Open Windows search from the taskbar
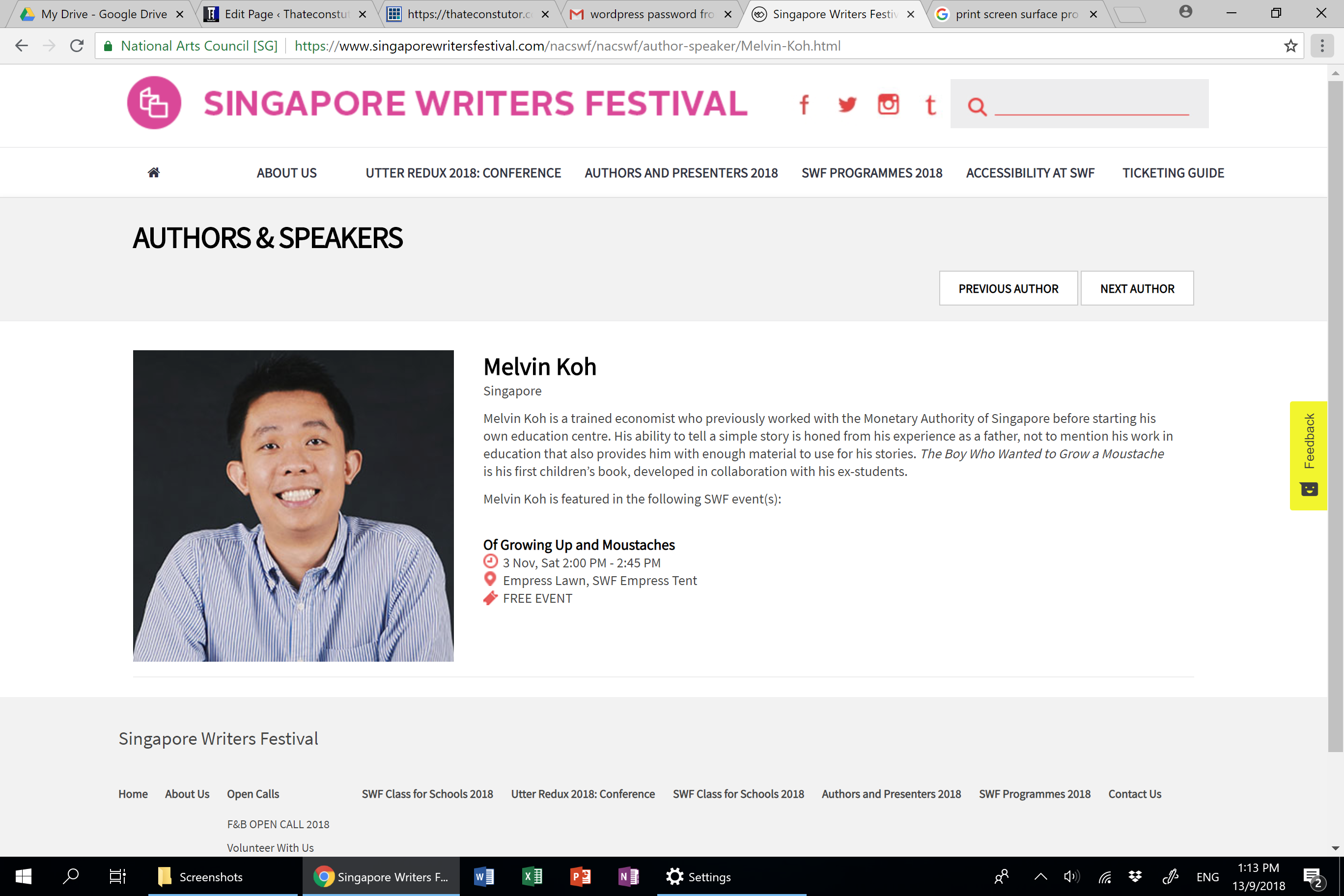The width and height of the screenshot is (1344, 896). 71,876
